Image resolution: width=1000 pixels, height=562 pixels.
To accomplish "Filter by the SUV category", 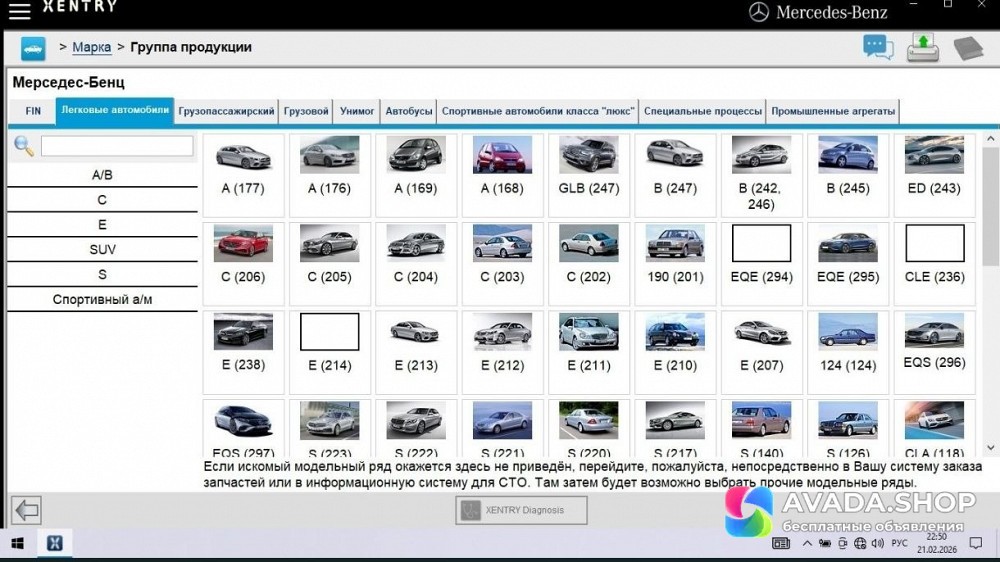I will click(102, 249).
